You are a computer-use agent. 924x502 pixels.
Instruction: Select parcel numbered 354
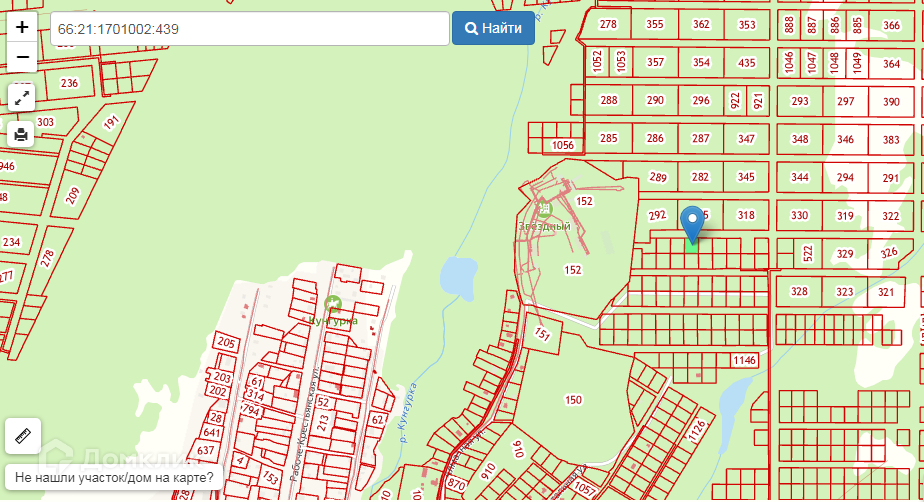click(x=701, y=62)
